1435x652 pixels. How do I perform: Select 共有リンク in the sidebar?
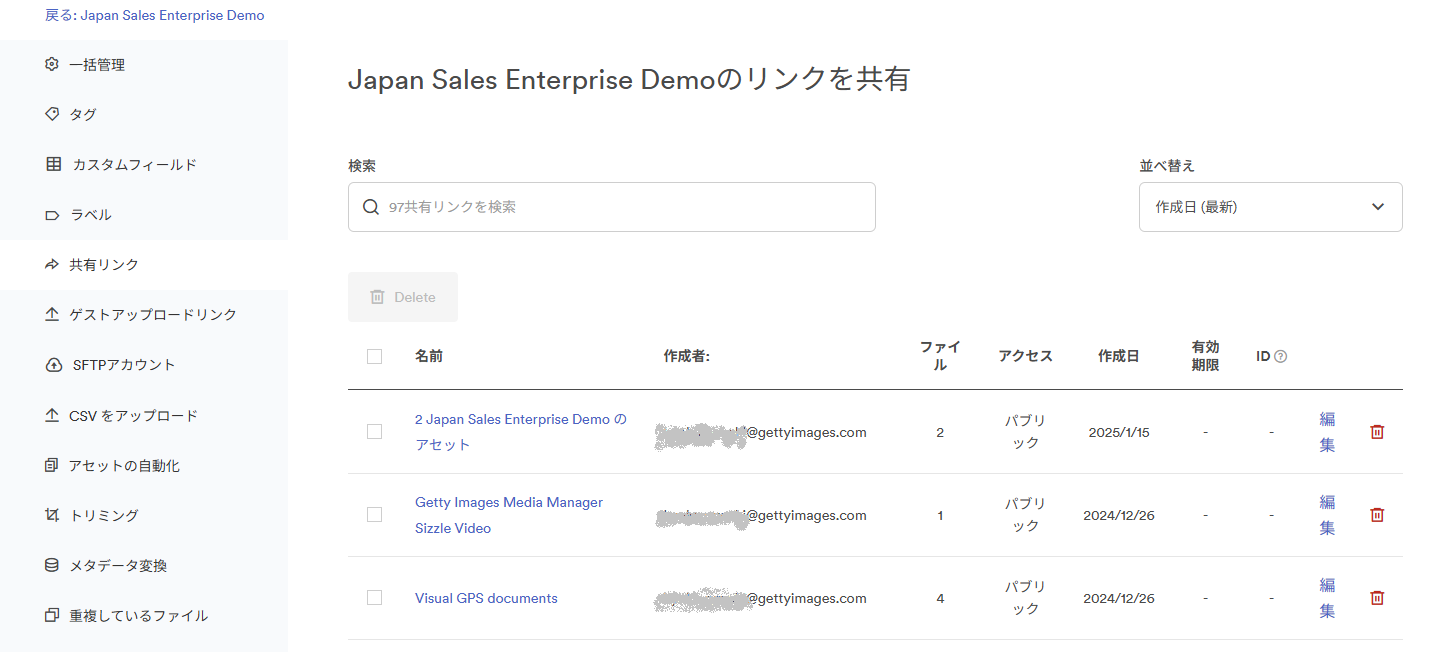pos(144,265)
